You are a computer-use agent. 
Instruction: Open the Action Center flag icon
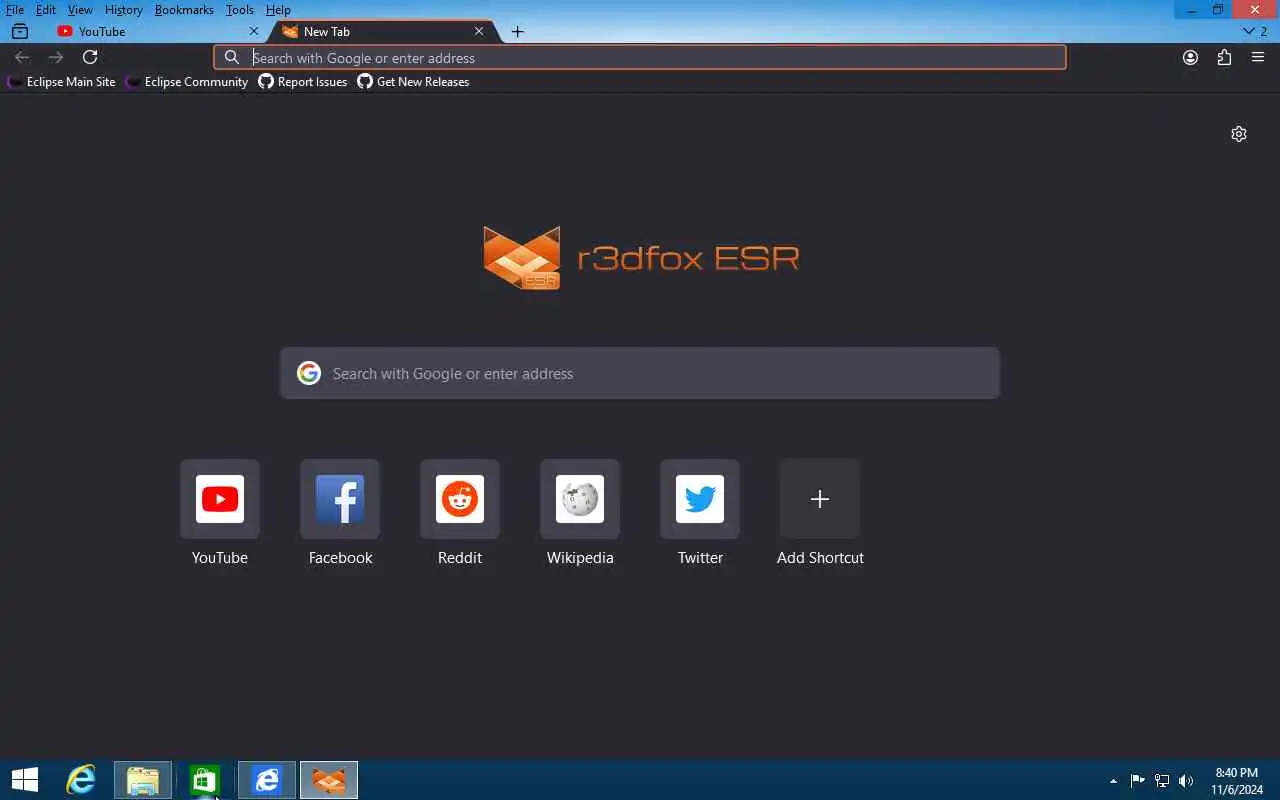[x=1138, y=781]
